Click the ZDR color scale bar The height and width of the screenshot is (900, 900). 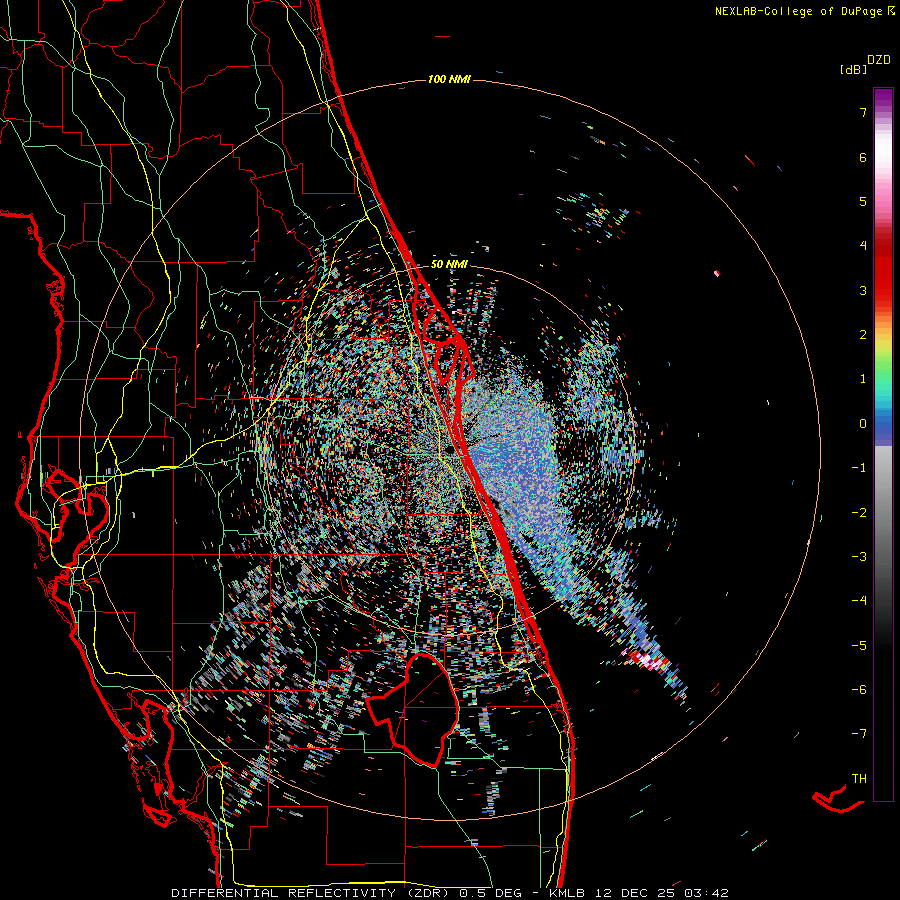(883, 444)
